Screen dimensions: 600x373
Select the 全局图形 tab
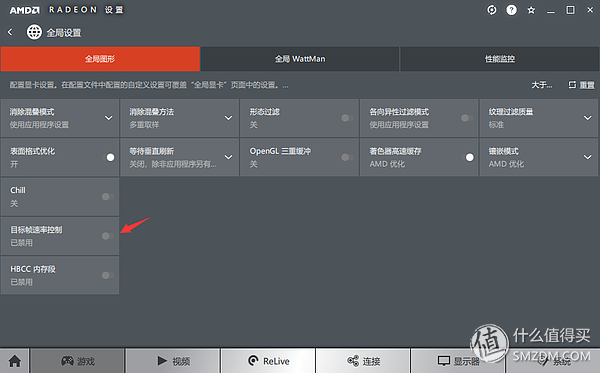[100, 59]
